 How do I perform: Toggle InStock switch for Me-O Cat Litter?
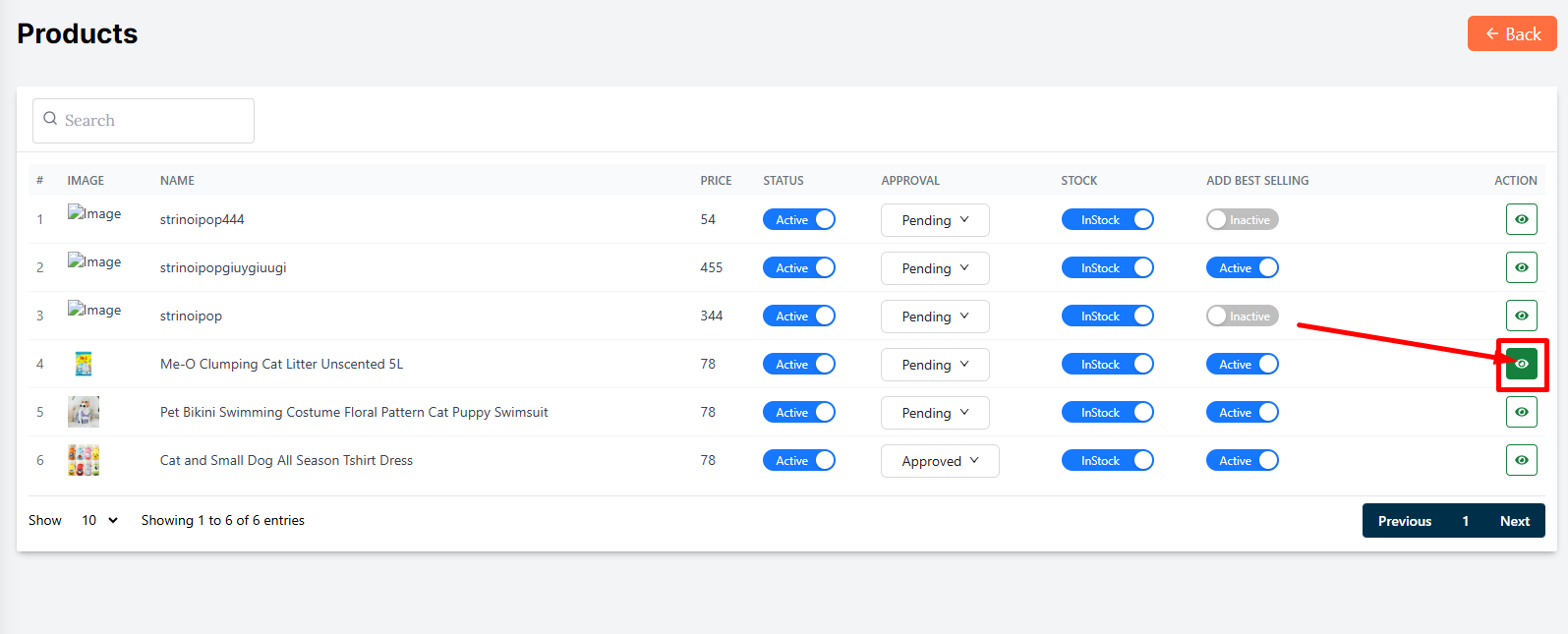pyautogui.click(x=1107, y=364)
